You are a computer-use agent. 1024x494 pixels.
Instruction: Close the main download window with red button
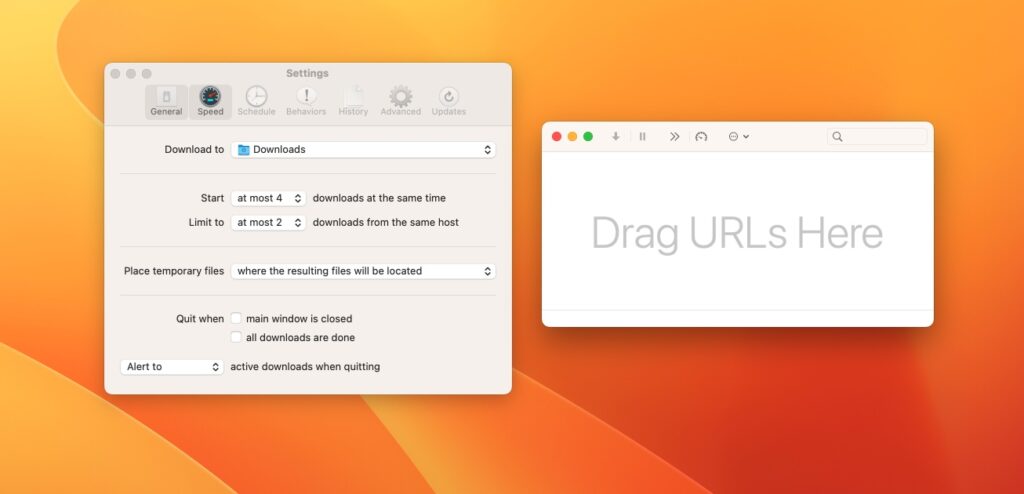[556, 137]
